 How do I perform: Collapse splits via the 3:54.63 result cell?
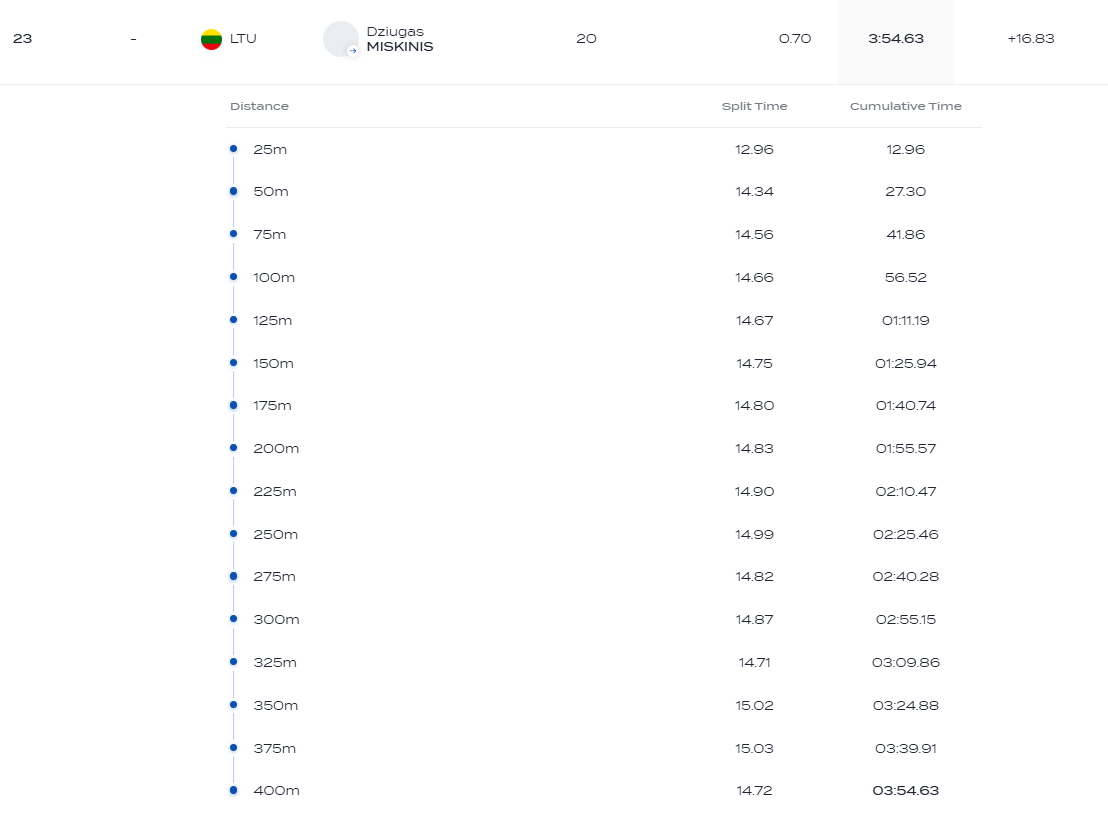(895, 39)
